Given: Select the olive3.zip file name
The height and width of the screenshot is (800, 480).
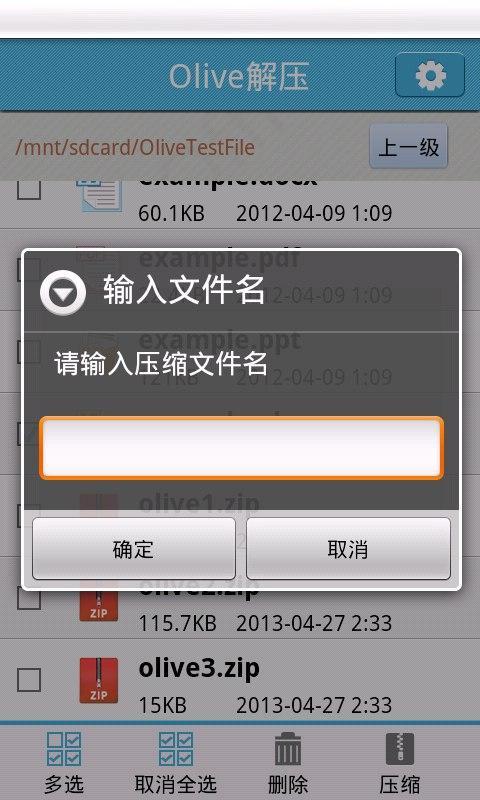Looking at the screenshot, I should pos(199,669).
